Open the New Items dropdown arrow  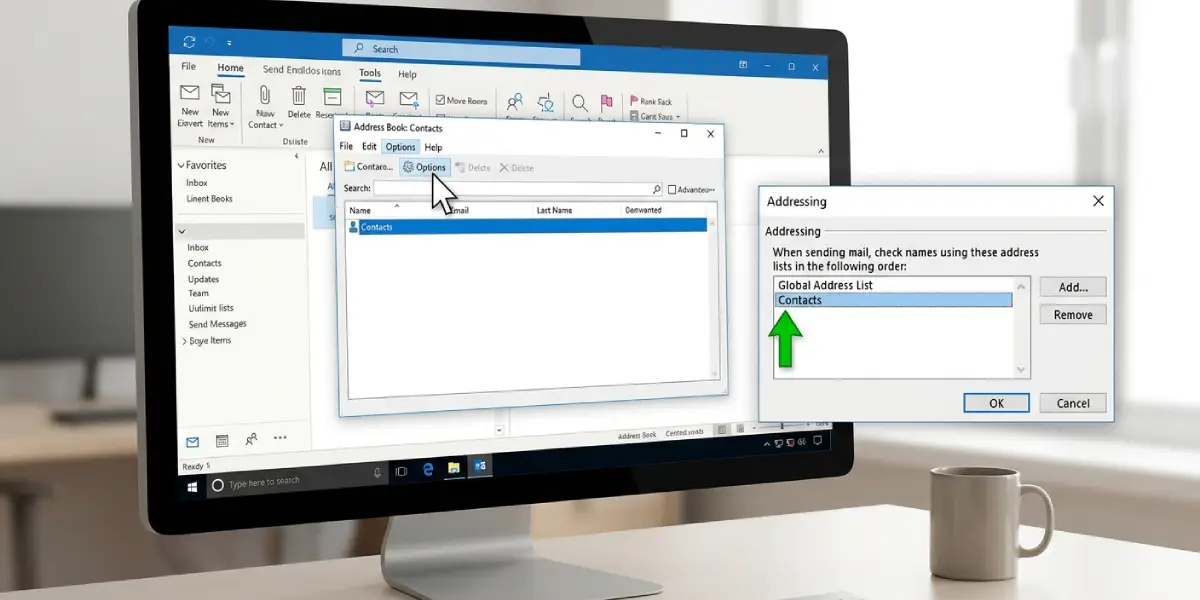pos(232,125)
